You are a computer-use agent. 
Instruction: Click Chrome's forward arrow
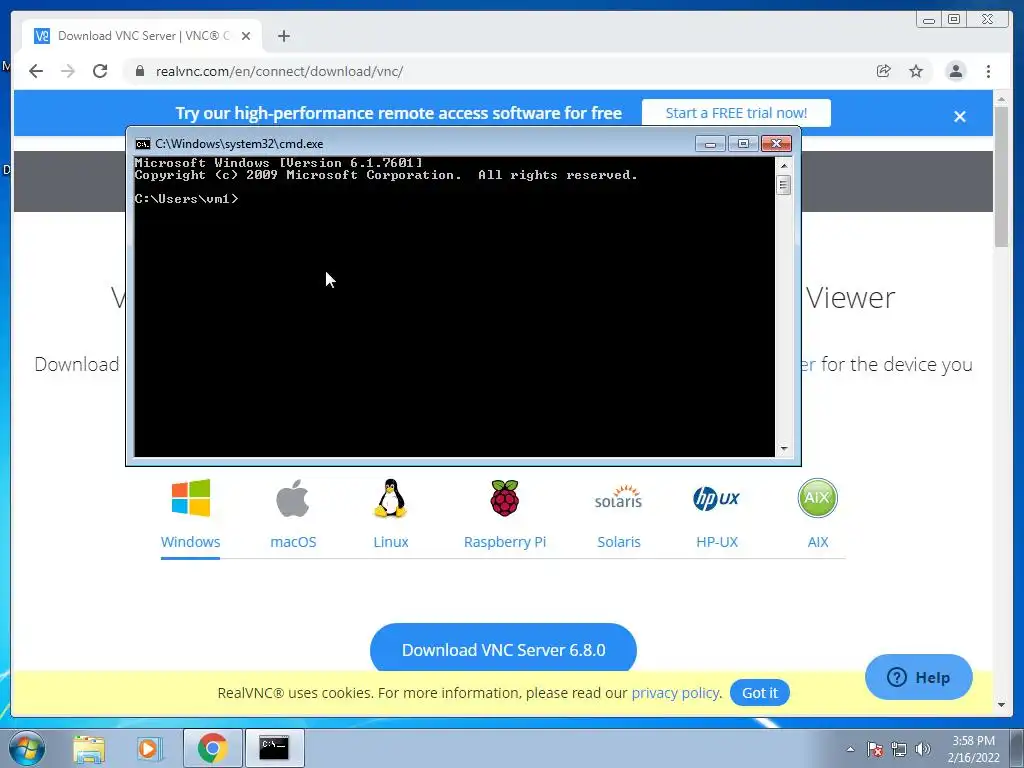tap(67, 71)
